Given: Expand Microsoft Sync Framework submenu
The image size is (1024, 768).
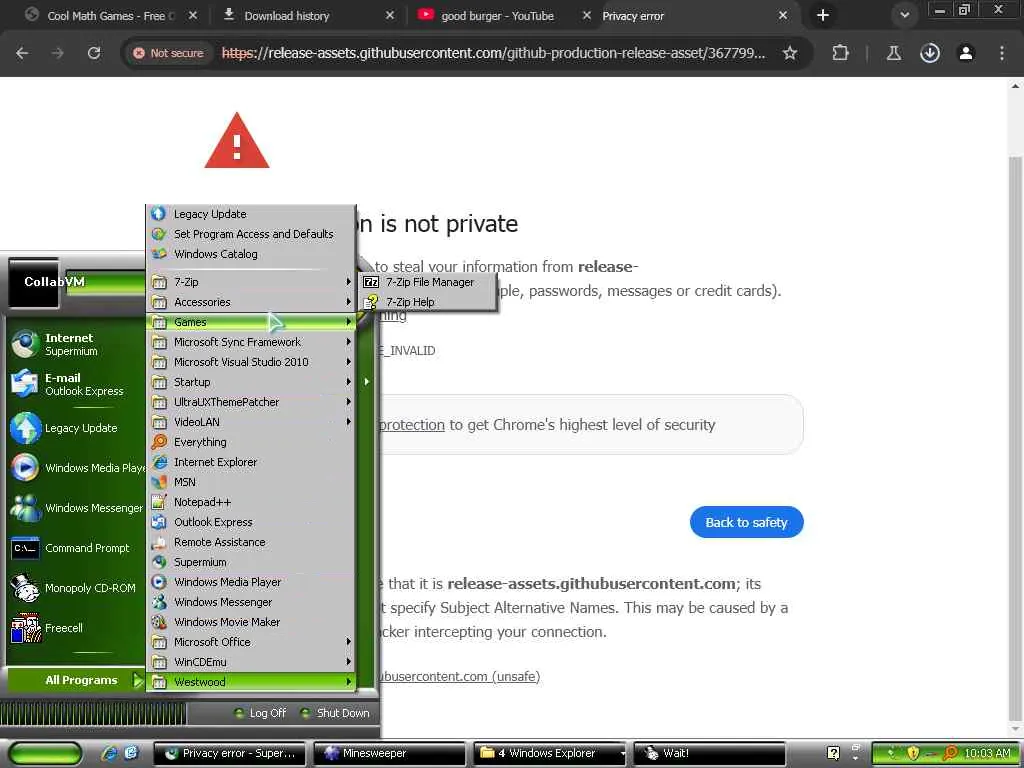Looking at the screenshot, I should tap(251, 342).
